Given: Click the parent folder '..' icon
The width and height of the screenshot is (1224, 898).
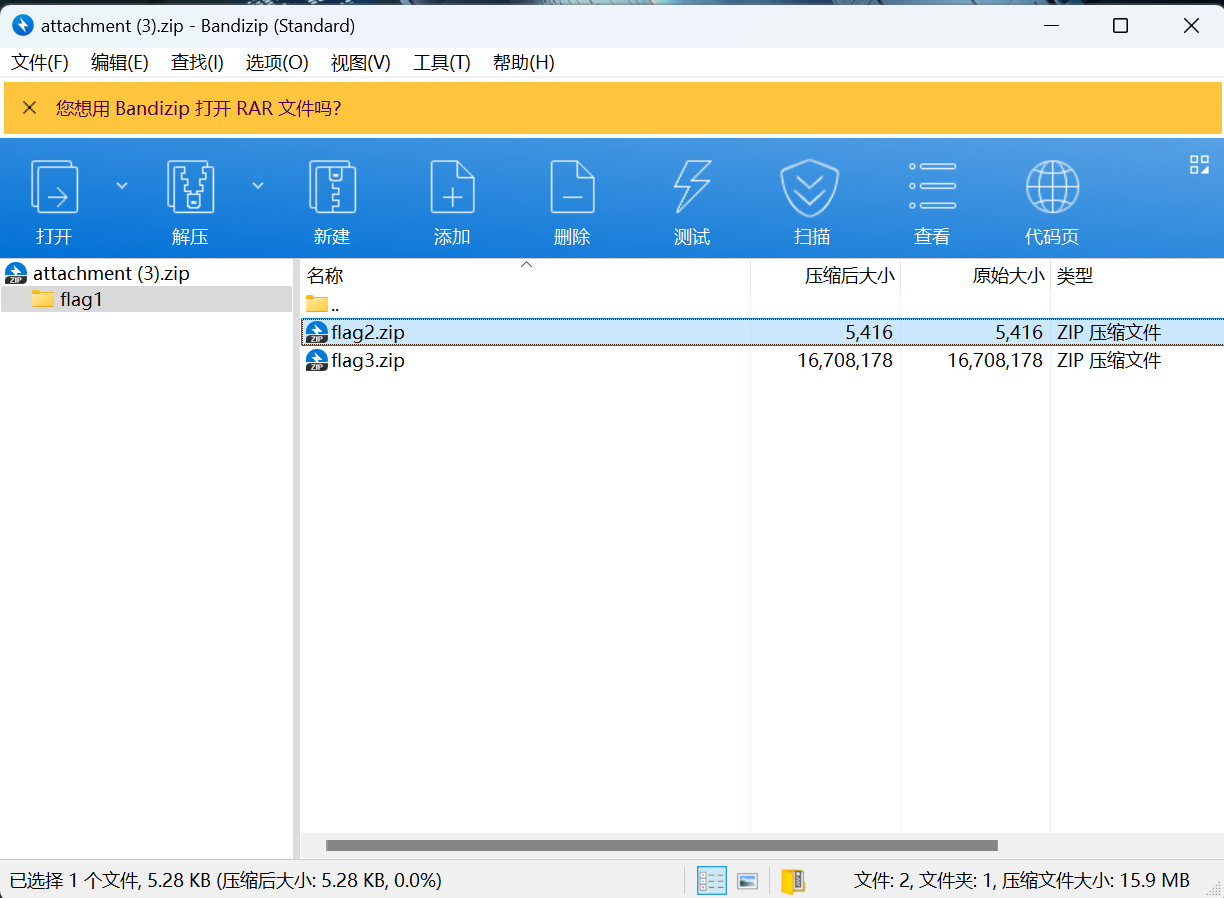Looking at the screenshot, I should point(317,304).
